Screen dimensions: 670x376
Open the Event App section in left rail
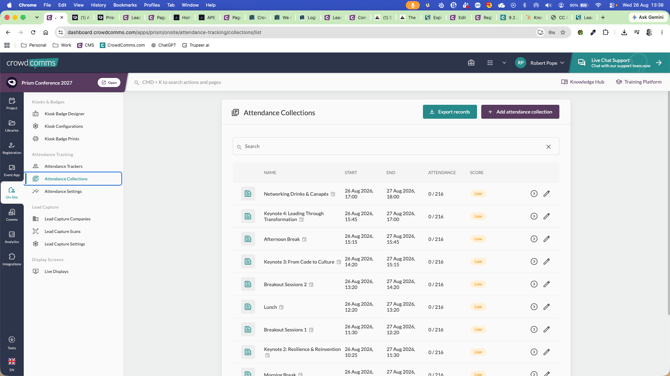(x=12, y=170)
